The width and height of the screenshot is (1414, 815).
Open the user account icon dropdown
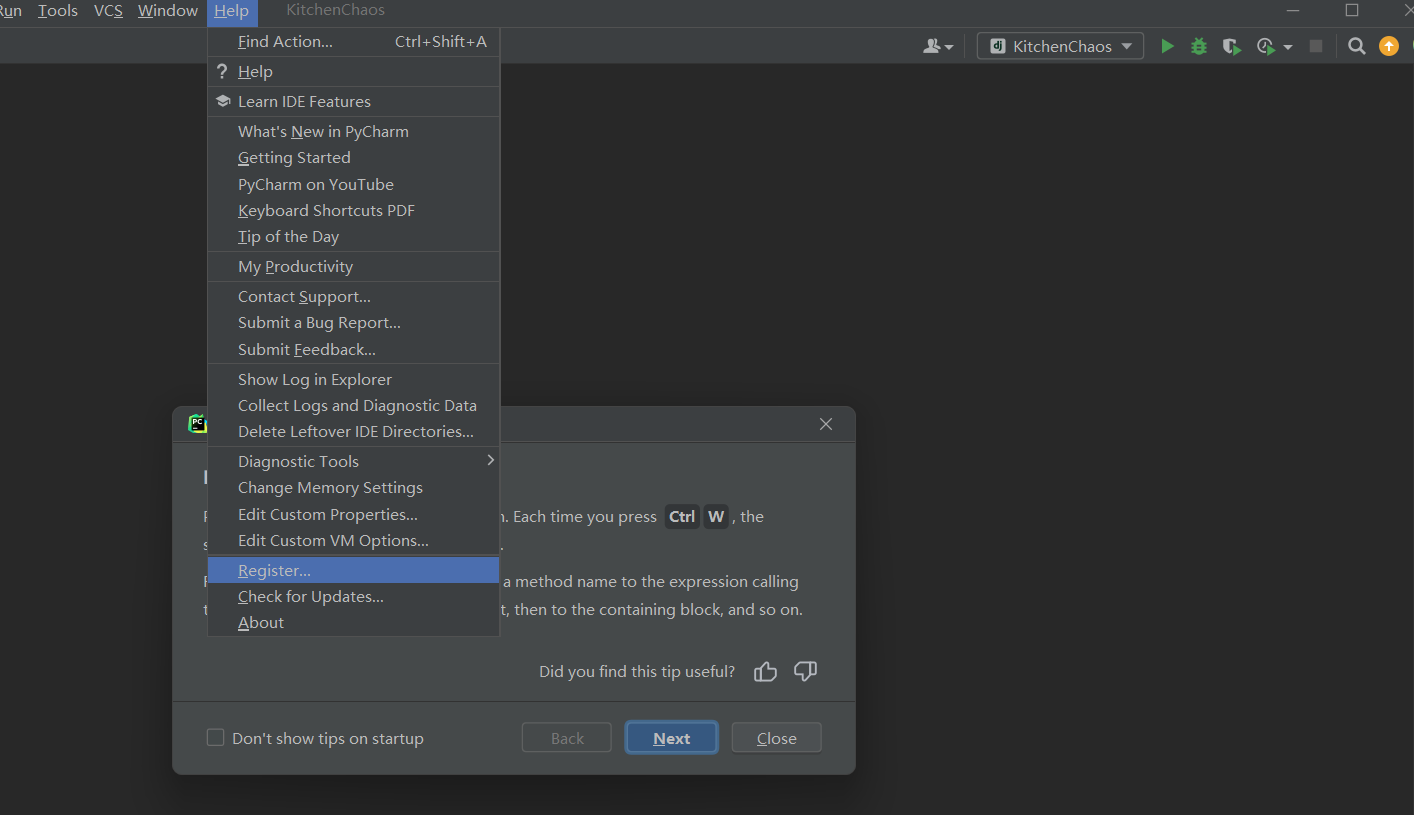(x=938, y=46)
